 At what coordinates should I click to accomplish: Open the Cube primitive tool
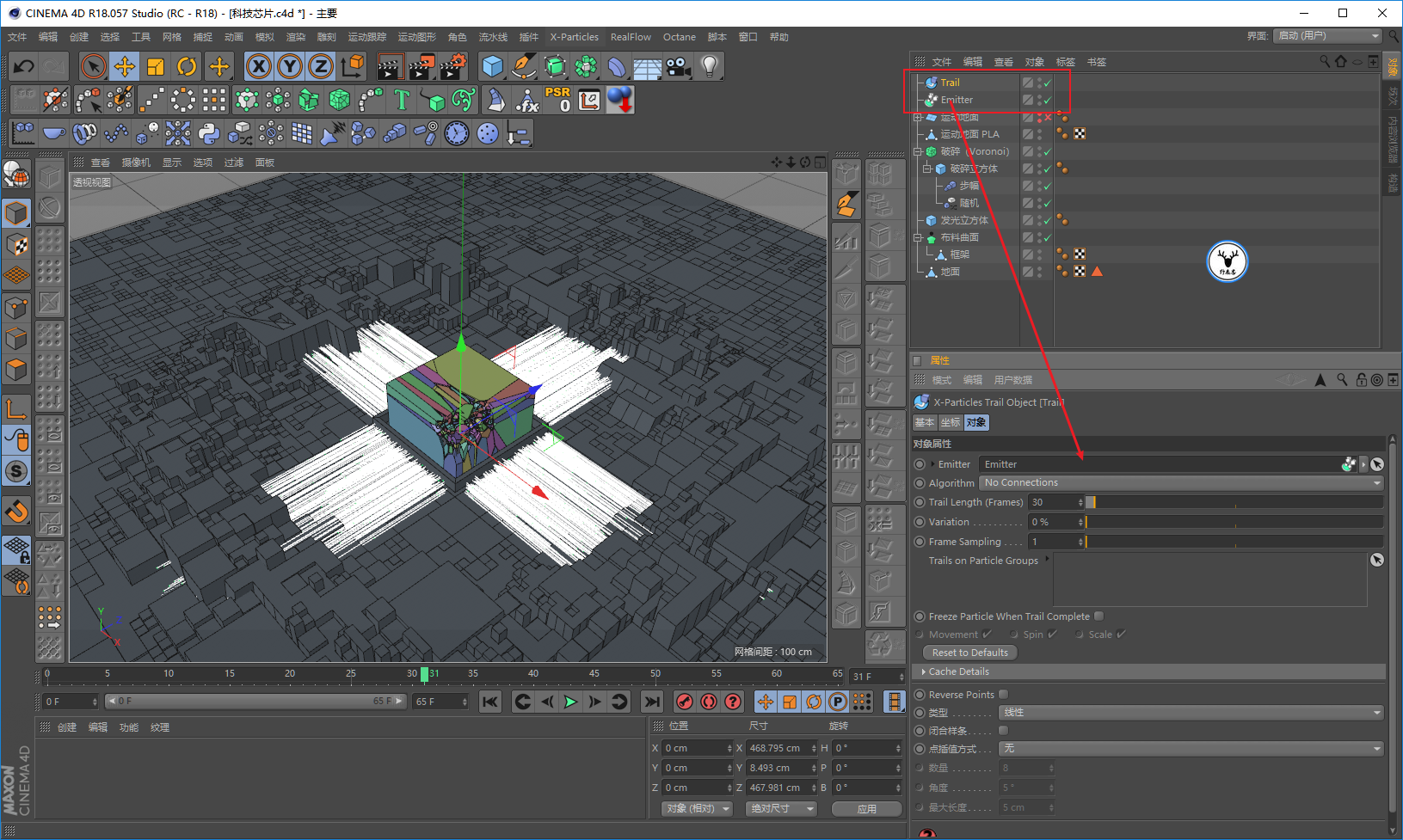pos(493,66)
